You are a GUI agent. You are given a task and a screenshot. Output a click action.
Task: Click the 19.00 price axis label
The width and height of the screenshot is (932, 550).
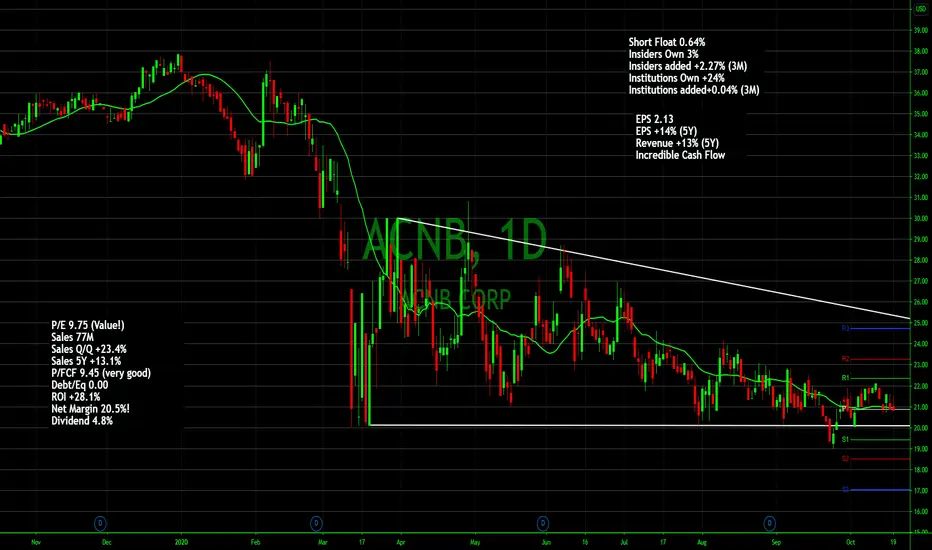[x=921, y=449]
